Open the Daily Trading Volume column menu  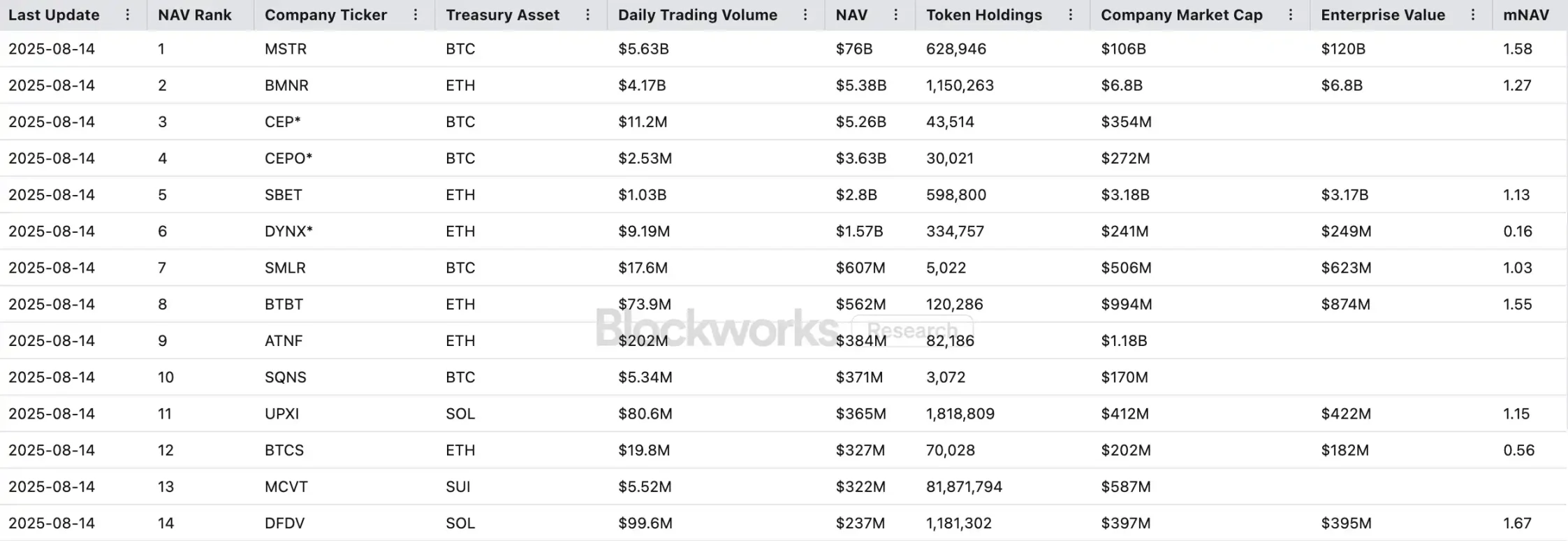tap(805, 15)
